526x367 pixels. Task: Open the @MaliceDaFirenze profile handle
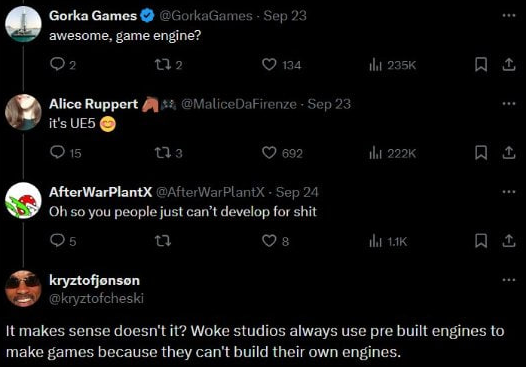pos(239,104)
